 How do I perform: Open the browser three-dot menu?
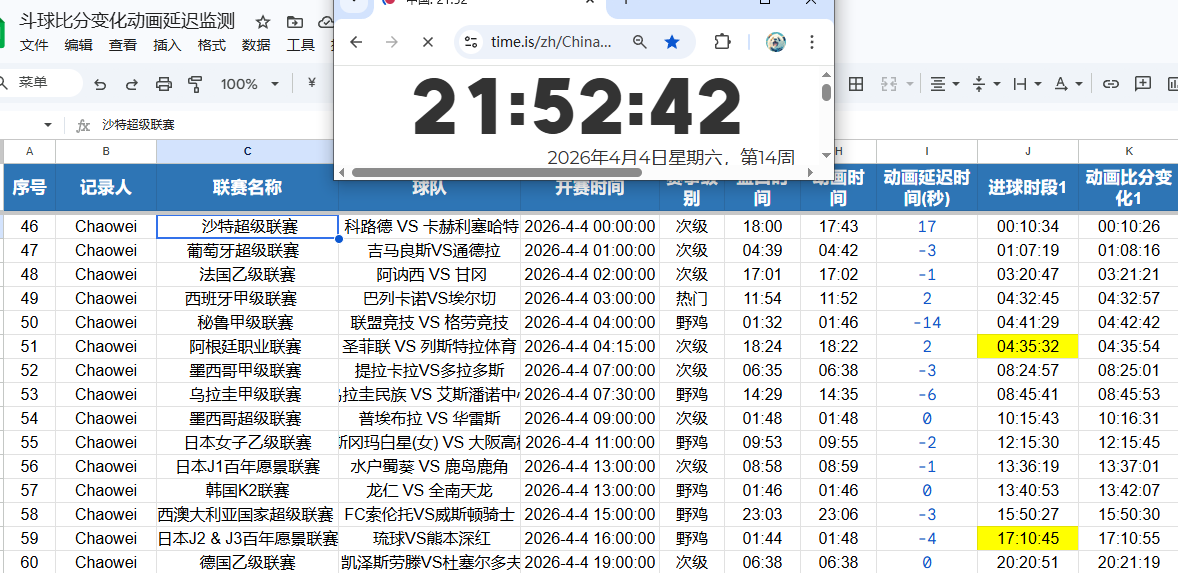[811, 42]
